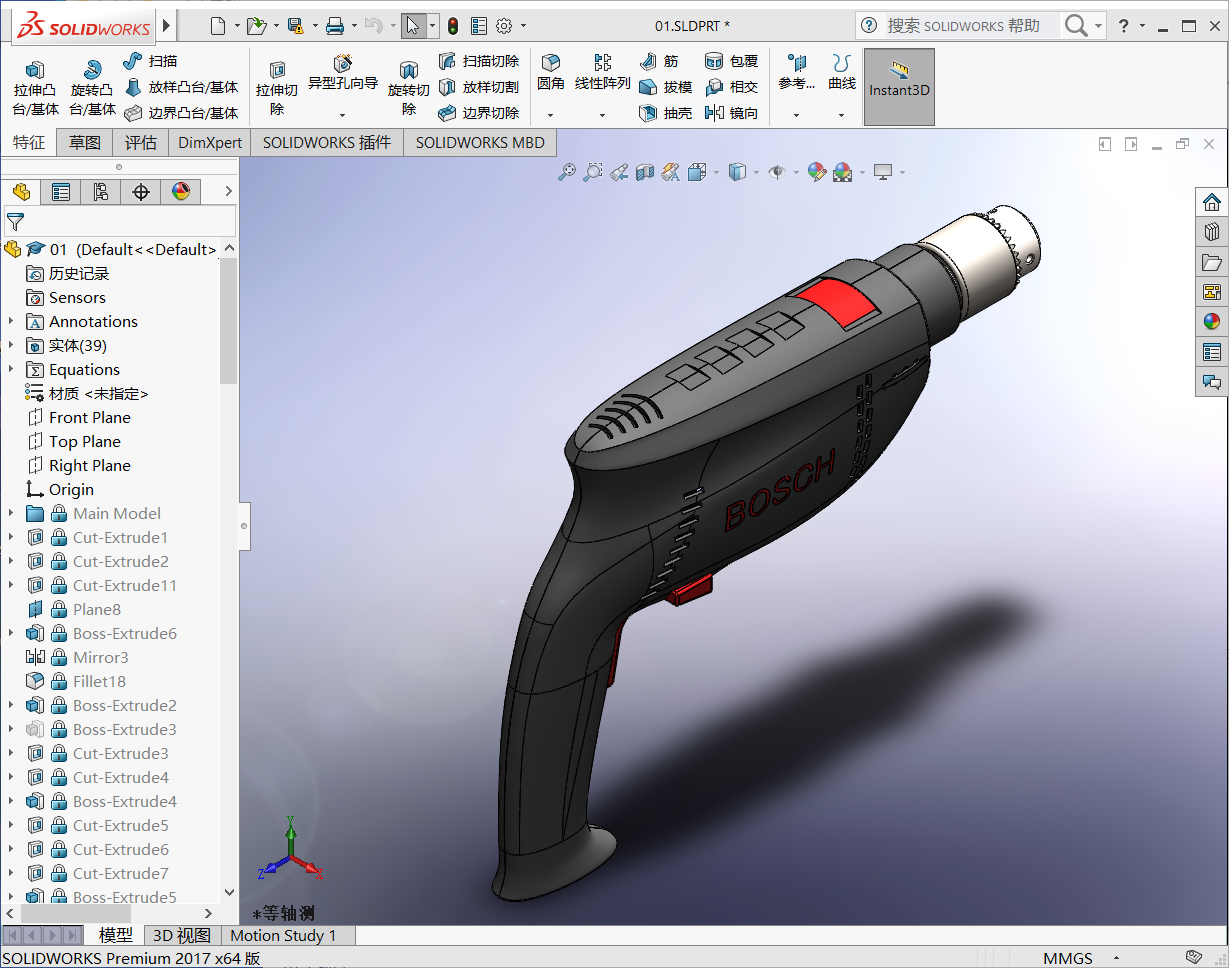
Task: Open the Hole Wizard (异型孔向导) dropdown arrow
Action: pyautogui.click(x=342, y=115)
